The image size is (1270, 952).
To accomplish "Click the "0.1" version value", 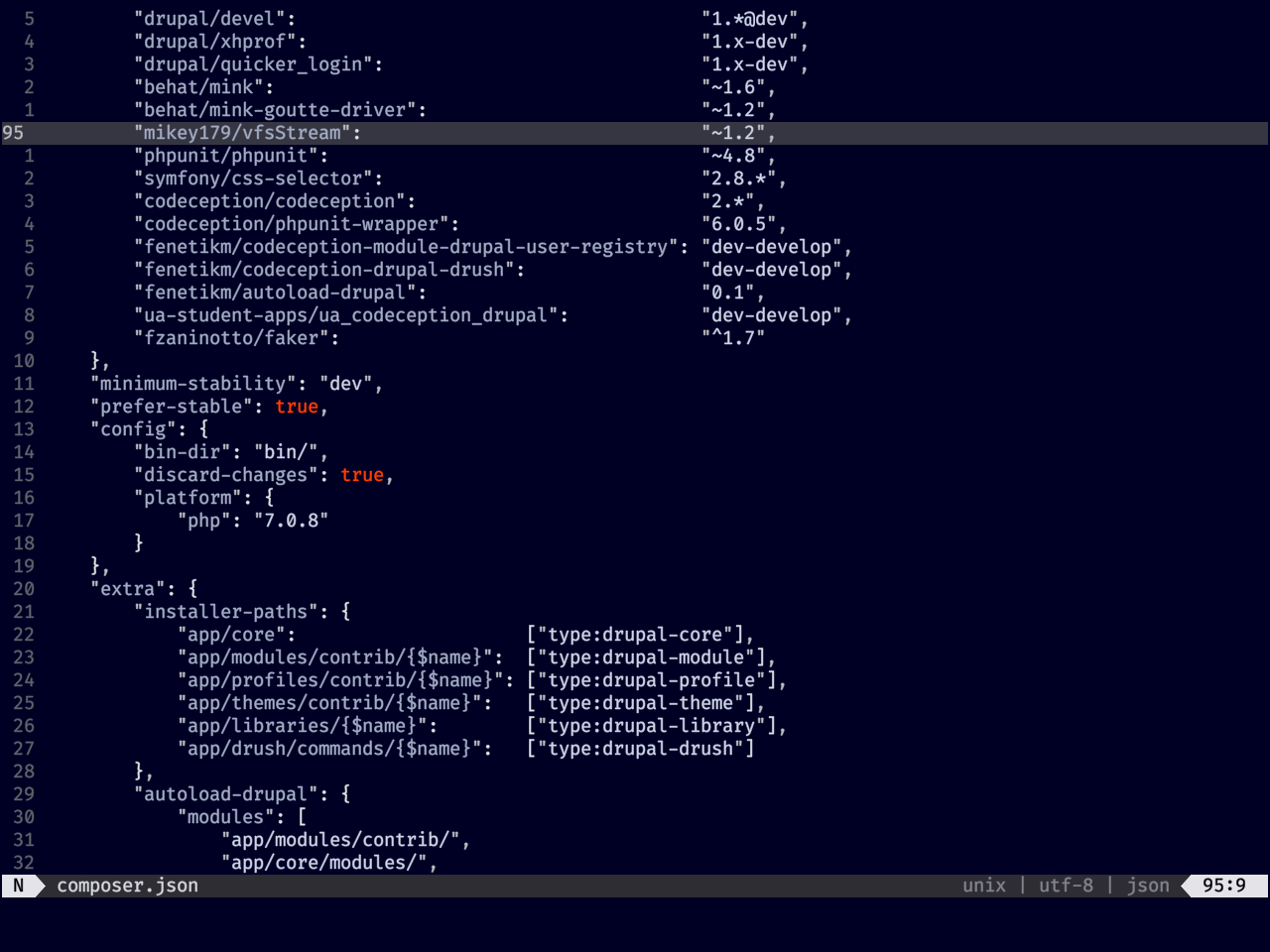I will pos(728,293).
